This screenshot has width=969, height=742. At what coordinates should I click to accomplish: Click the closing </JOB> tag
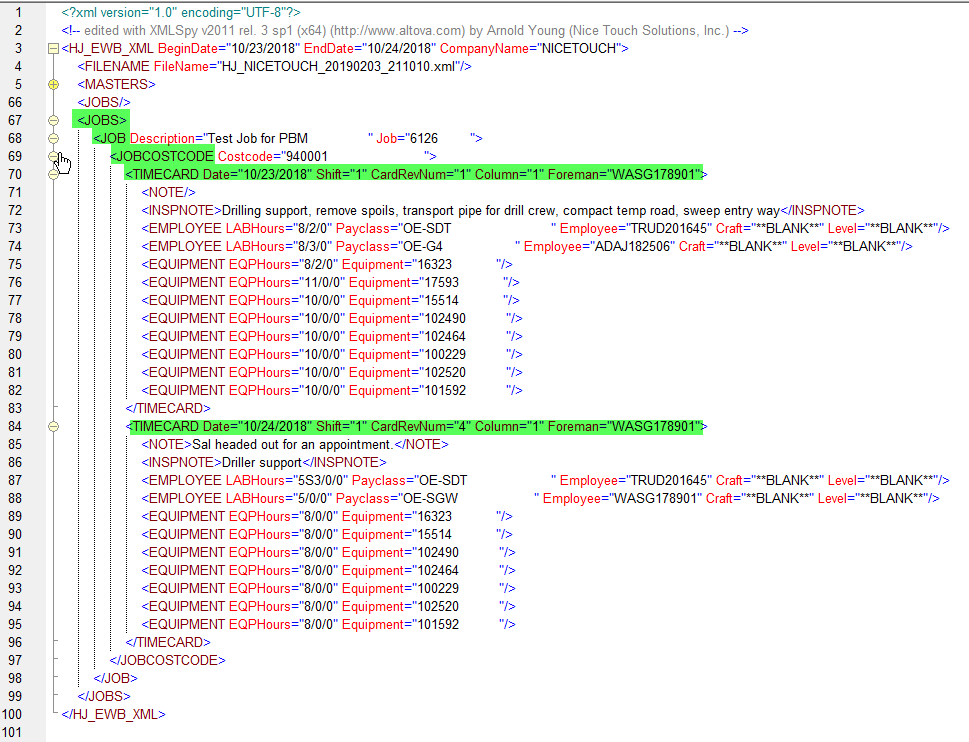(x=116, y=678)
